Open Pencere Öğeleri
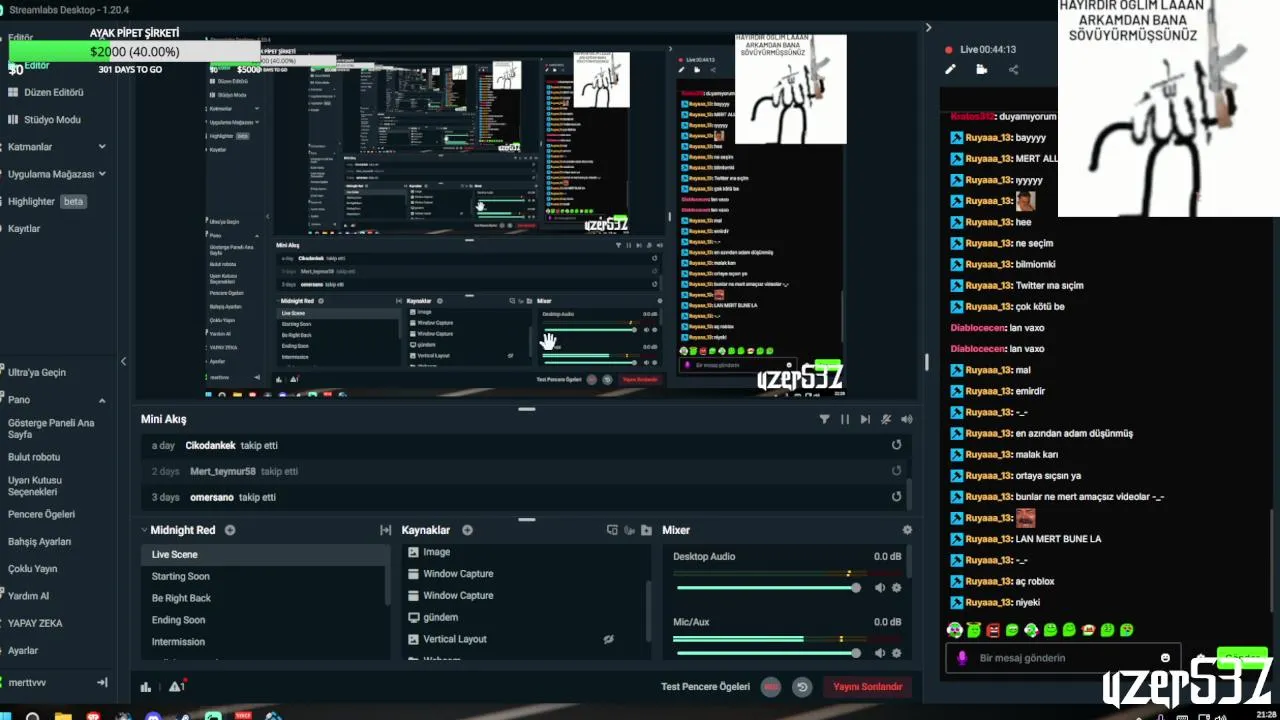 click(x=41, y=514)
